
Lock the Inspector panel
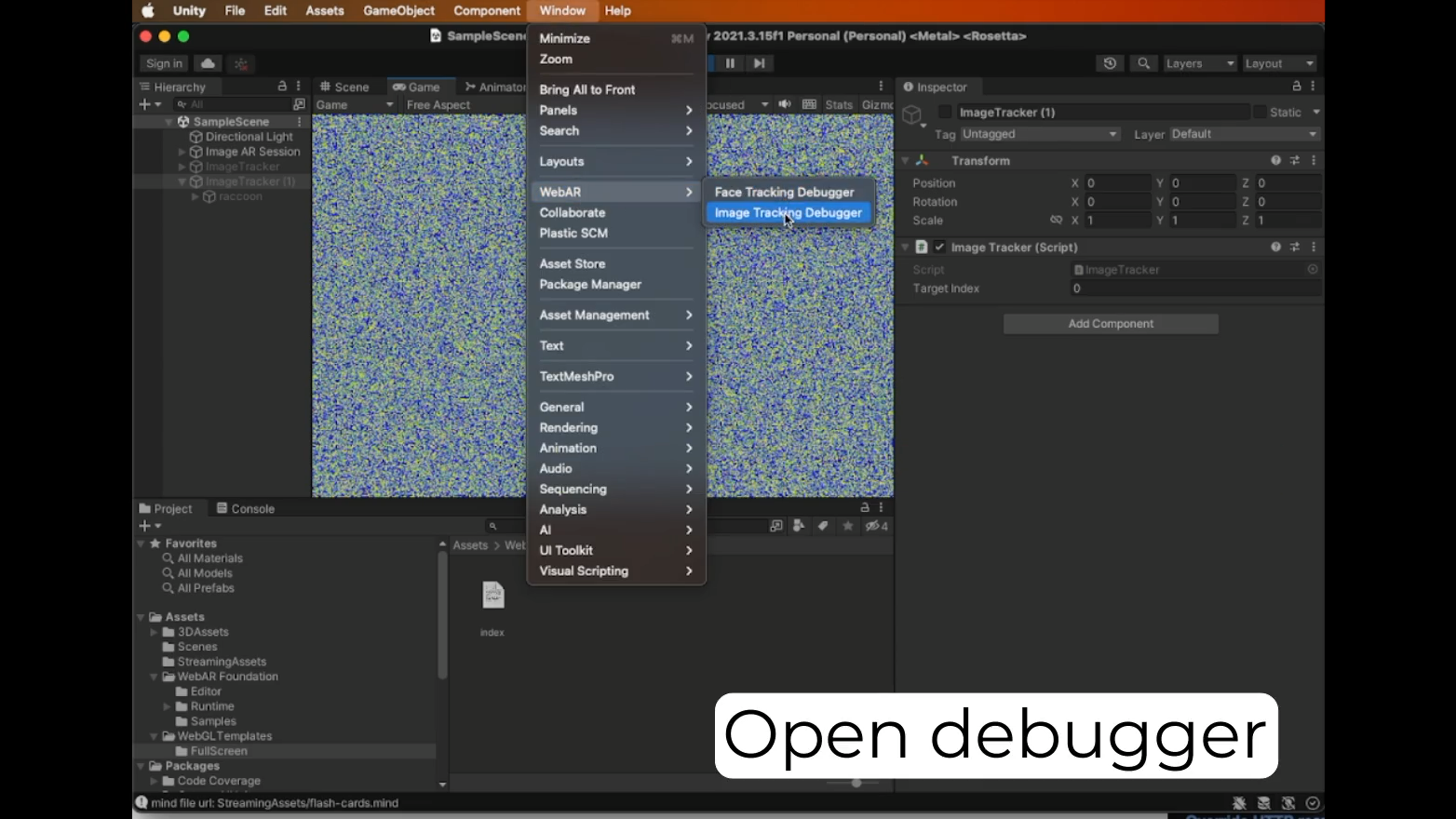[x=1296, y=86]
